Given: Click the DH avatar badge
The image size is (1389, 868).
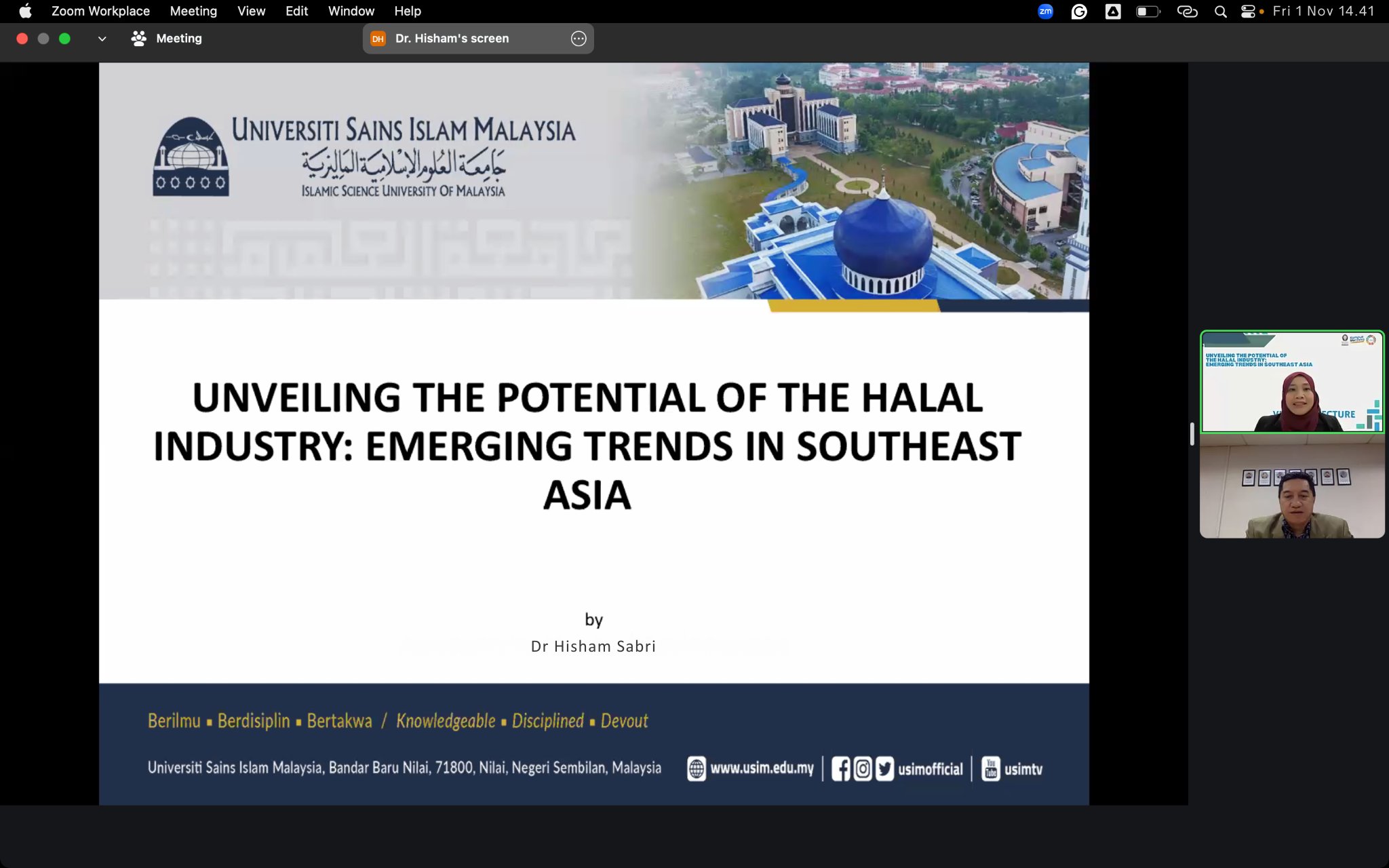Looking at the screenshot, I should (x=378, y=39).
